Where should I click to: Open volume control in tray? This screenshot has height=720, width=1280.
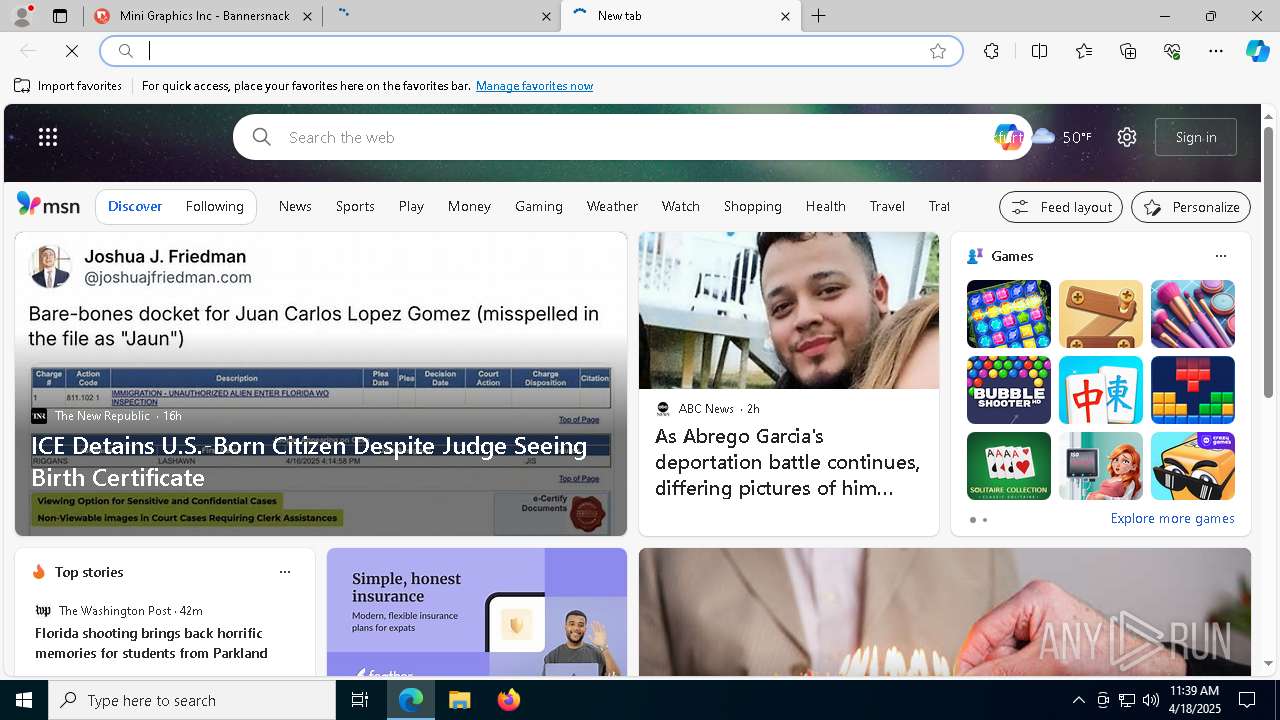pyautogui.click(x=1150, y=700)
